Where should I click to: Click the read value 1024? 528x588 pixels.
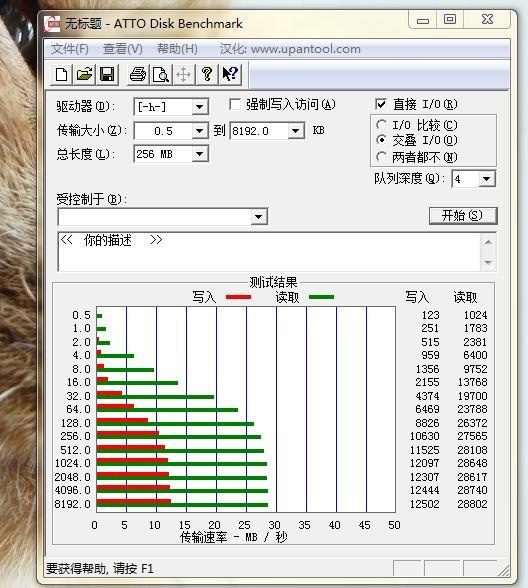(476, 315)
